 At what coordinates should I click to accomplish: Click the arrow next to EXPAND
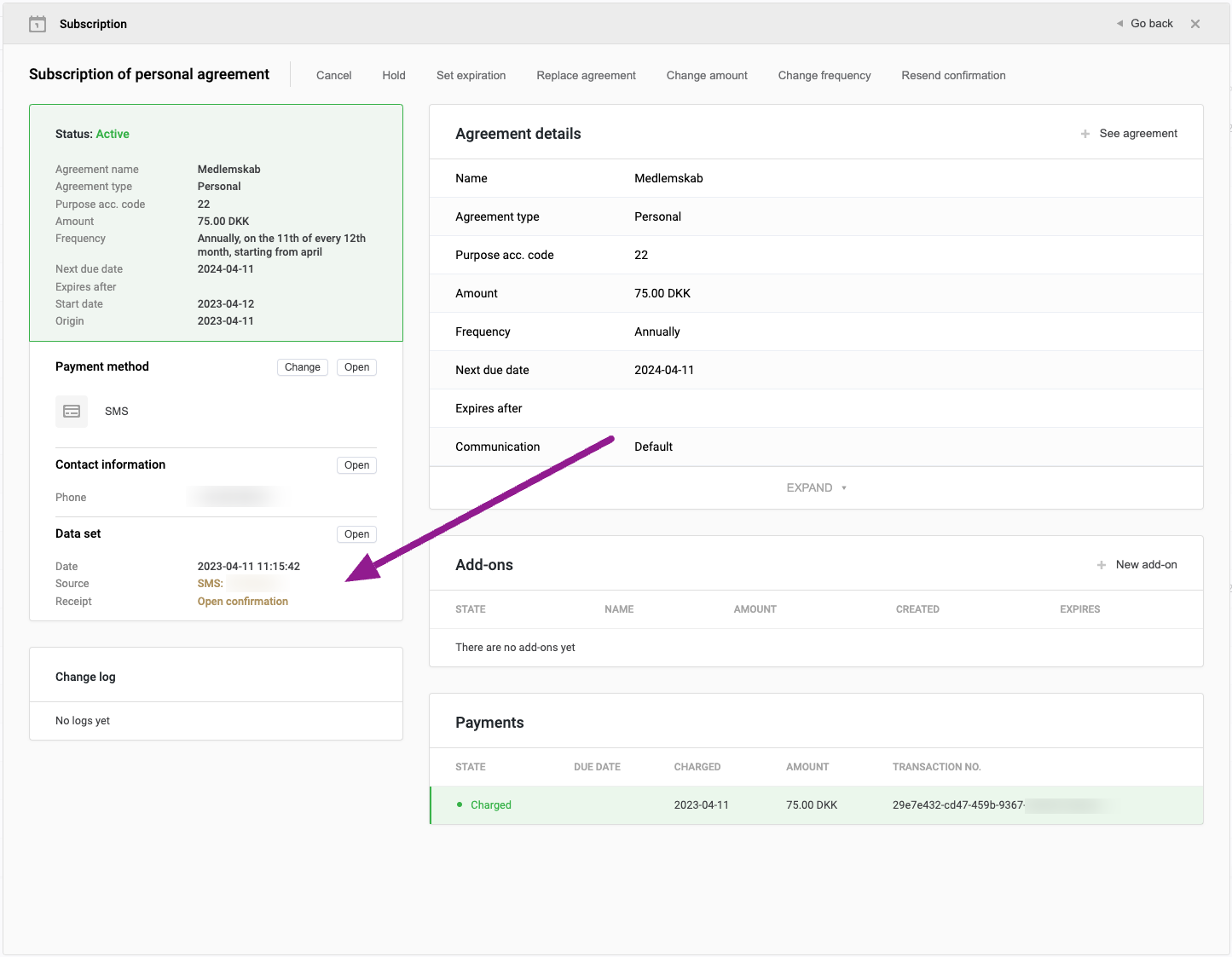click(844, 488)
